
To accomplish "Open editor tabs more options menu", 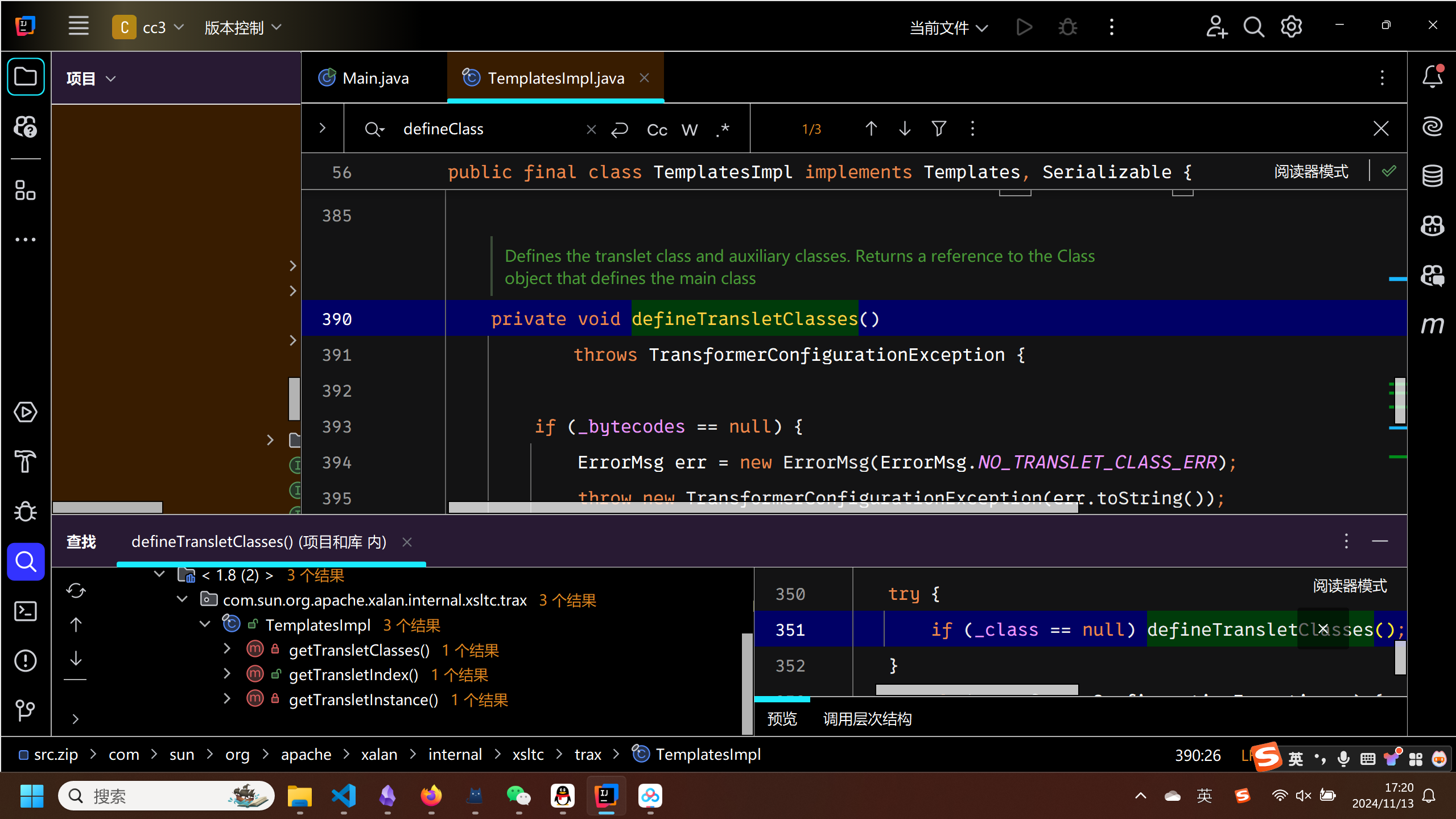I will click(x=1382, y=78).
